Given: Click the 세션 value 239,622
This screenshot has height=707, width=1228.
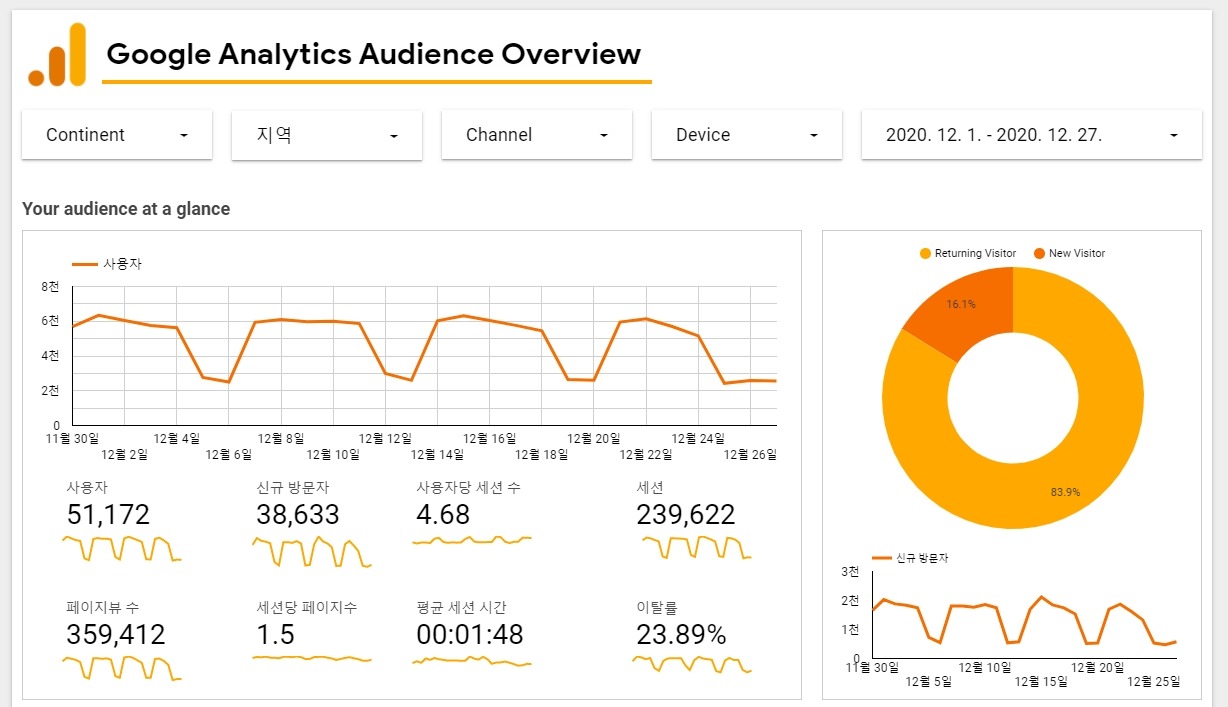Looking at the screenshot, I should click(686, 515).
